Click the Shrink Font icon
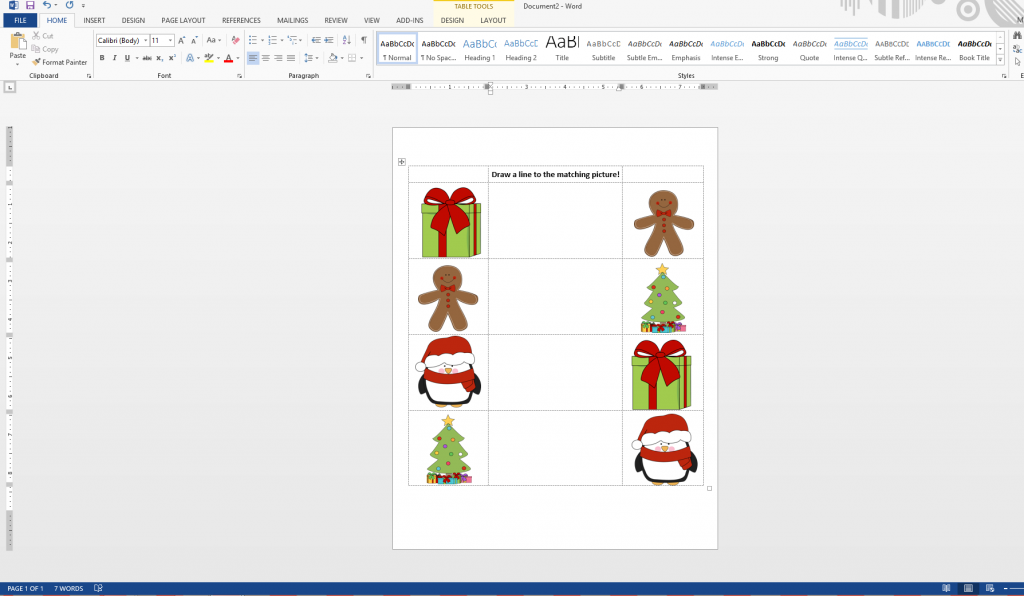 pyautogui.click(x=194, y=40)
